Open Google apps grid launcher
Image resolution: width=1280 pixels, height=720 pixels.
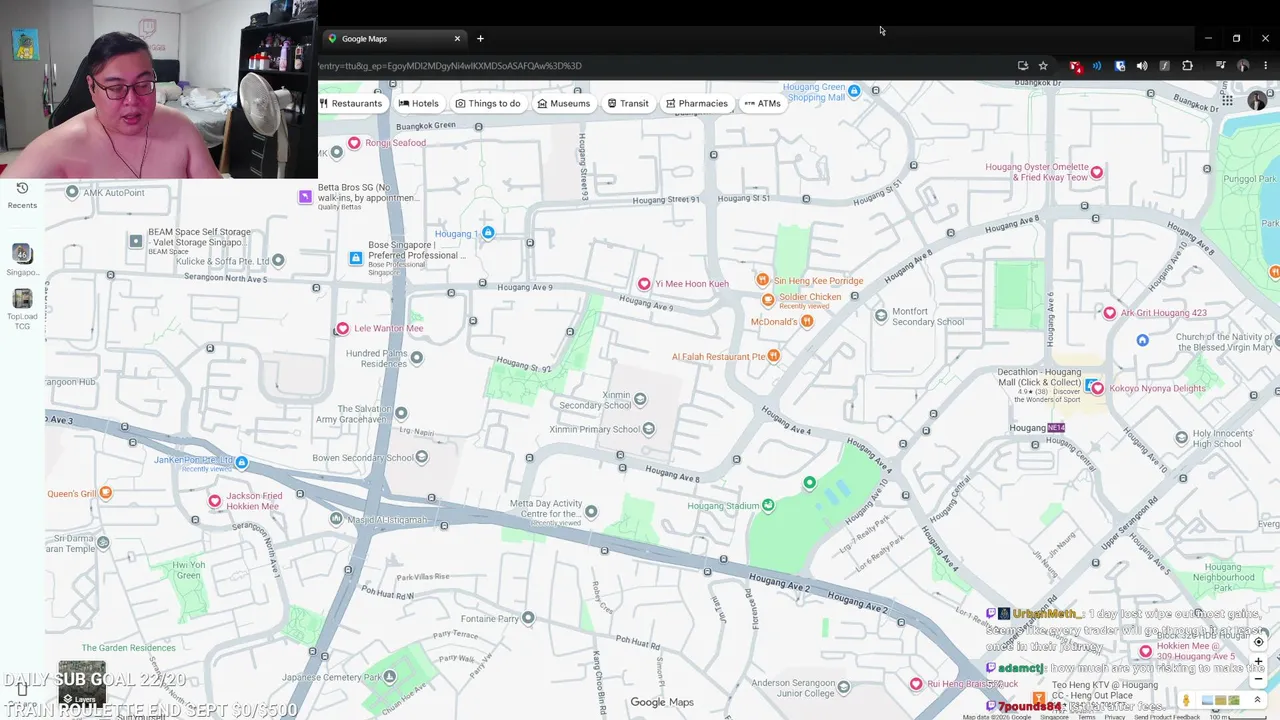(x=1227, y=100)
